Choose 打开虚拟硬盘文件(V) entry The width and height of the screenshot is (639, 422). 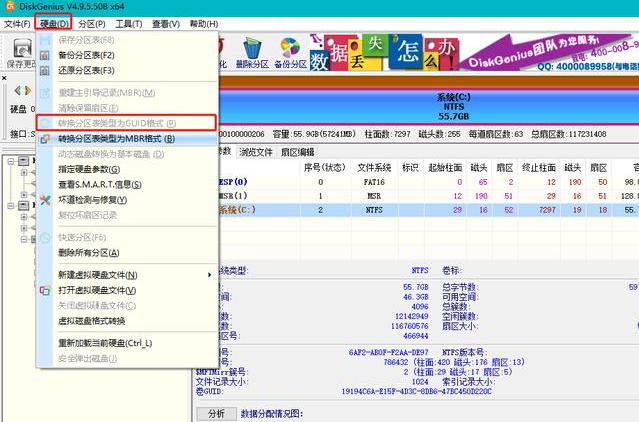(x=126, y=290)
